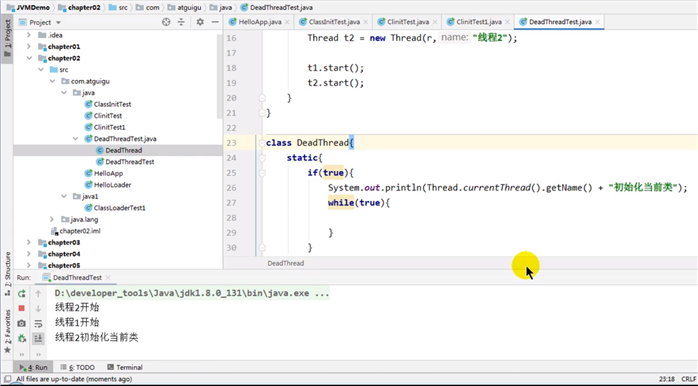Click the down stack trace arrow
698x386 pixels.
pyautogui.click(x=38, y=308)
